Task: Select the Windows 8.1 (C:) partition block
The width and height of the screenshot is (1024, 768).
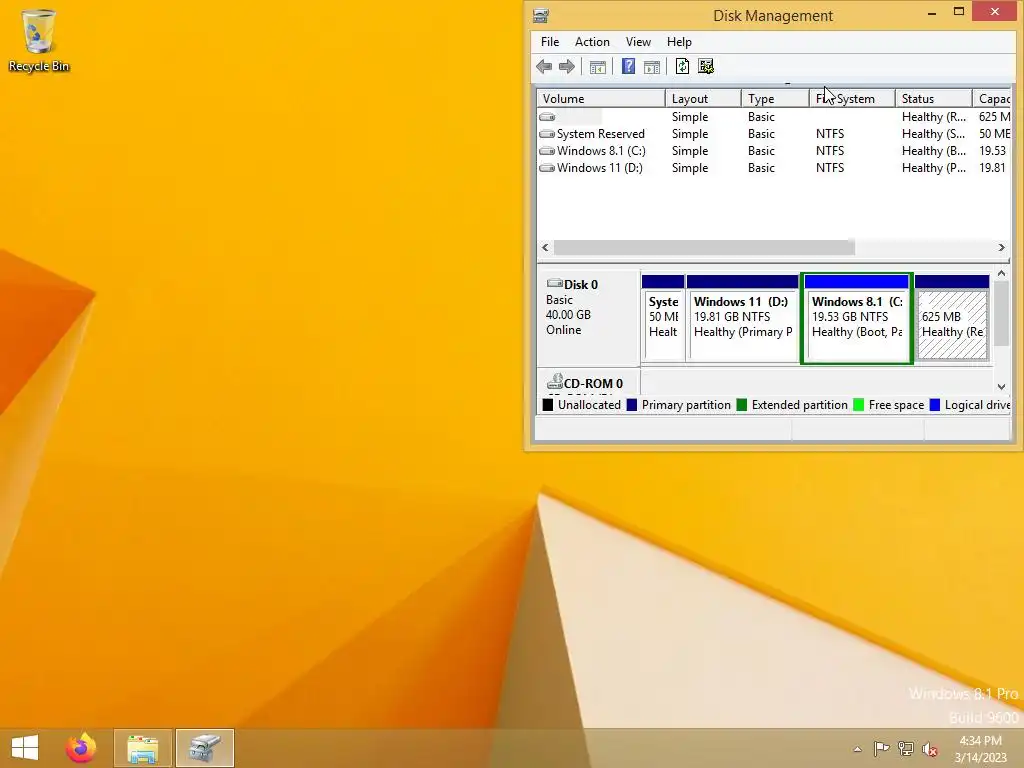Action: point(857,318)
